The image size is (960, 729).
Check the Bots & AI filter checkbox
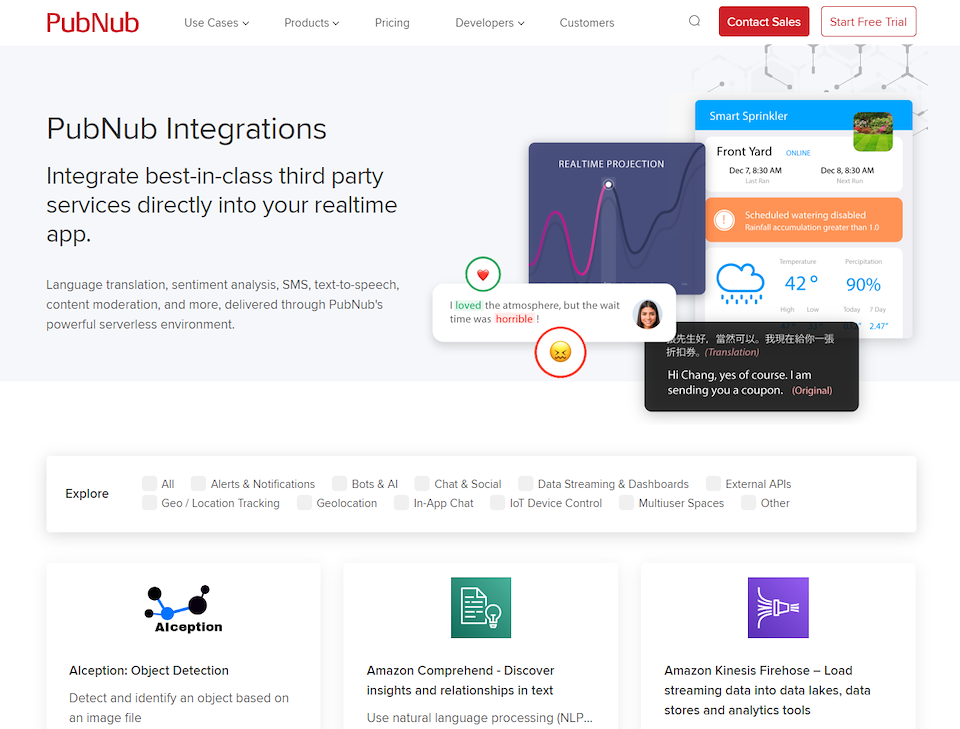(340, 484)
